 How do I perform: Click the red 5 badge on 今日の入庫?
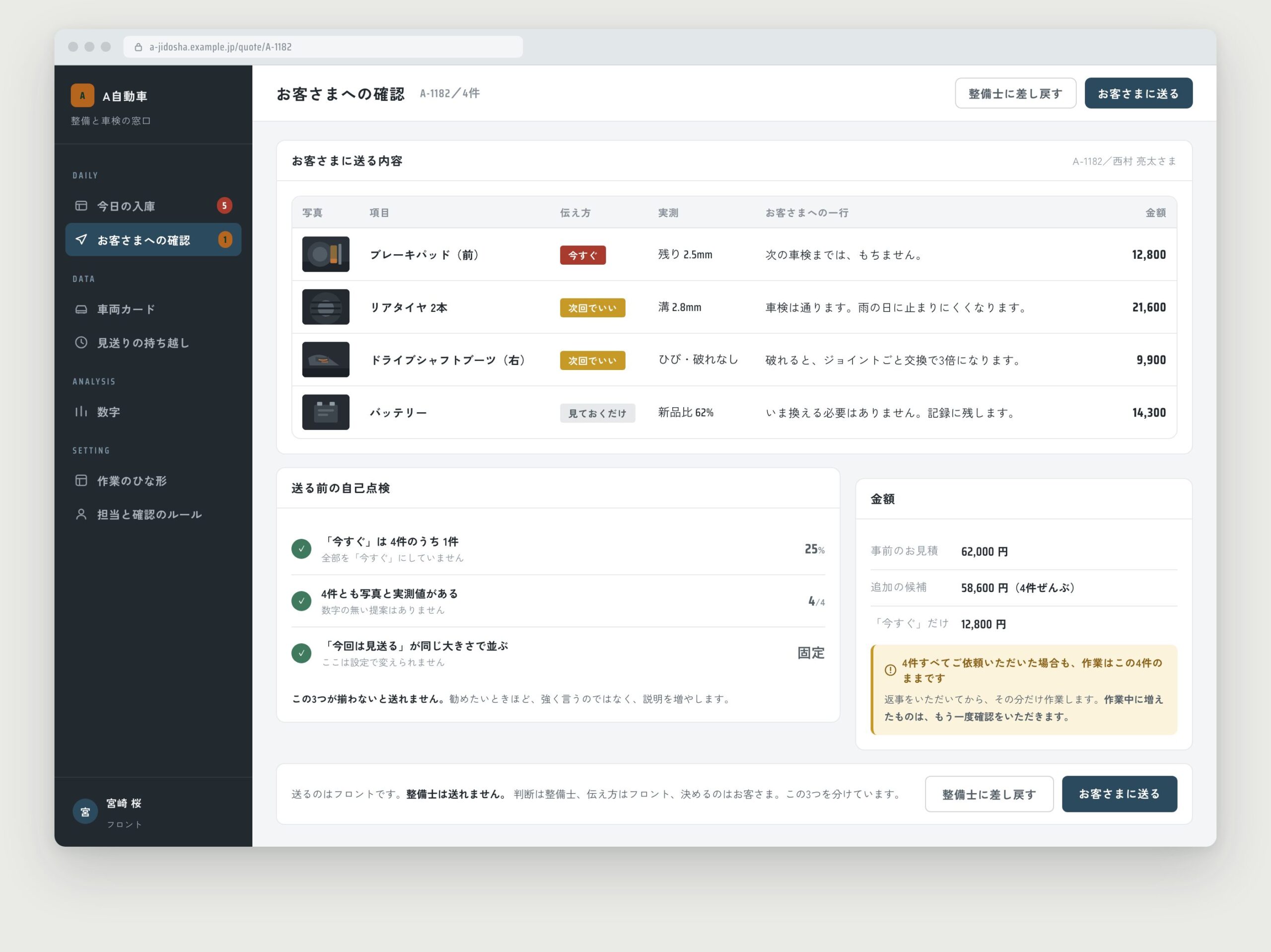coord(225,206)
